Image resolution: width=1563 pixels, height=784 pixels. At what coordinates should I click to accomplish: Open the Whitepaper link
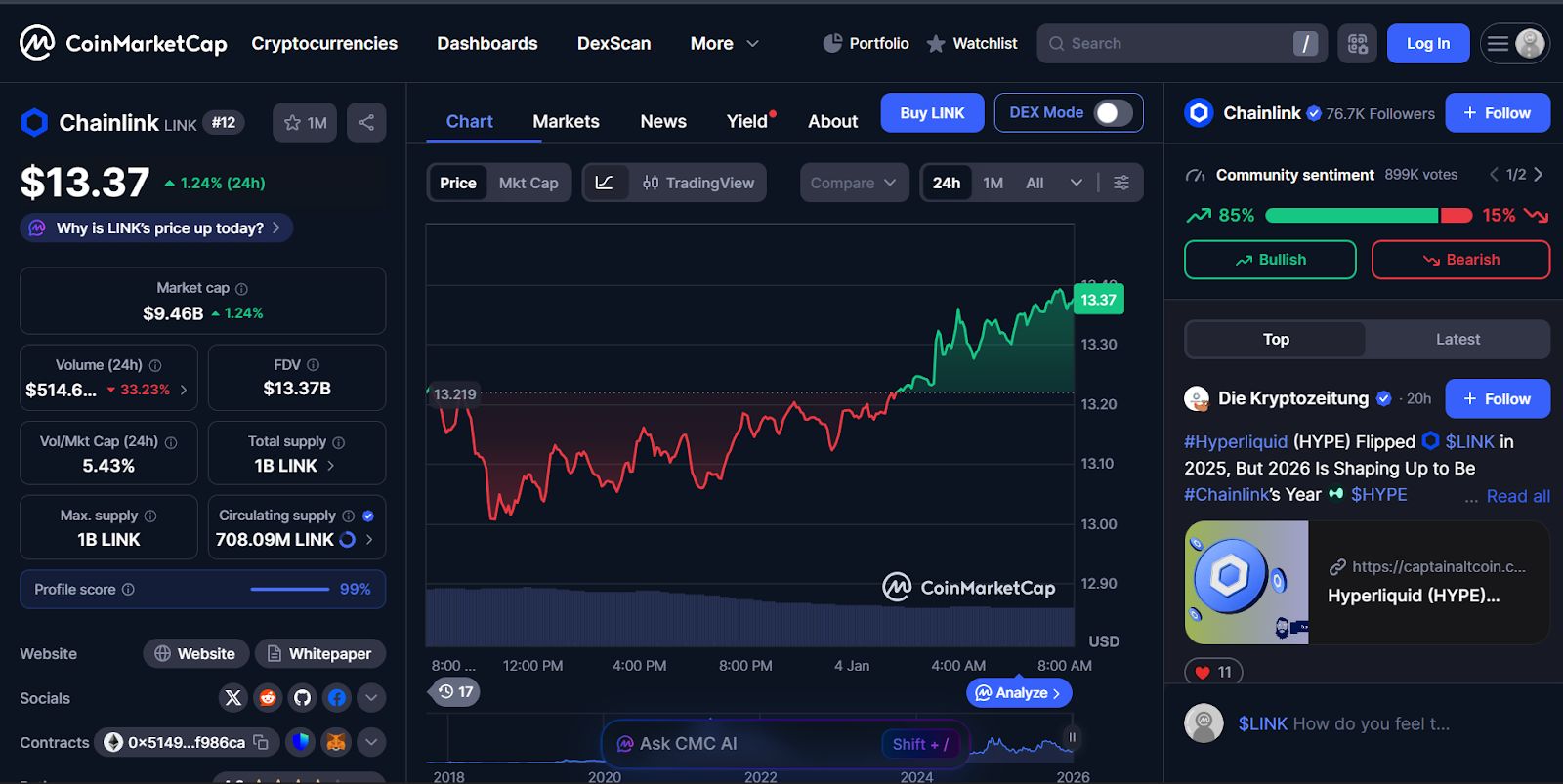point(320,654)
